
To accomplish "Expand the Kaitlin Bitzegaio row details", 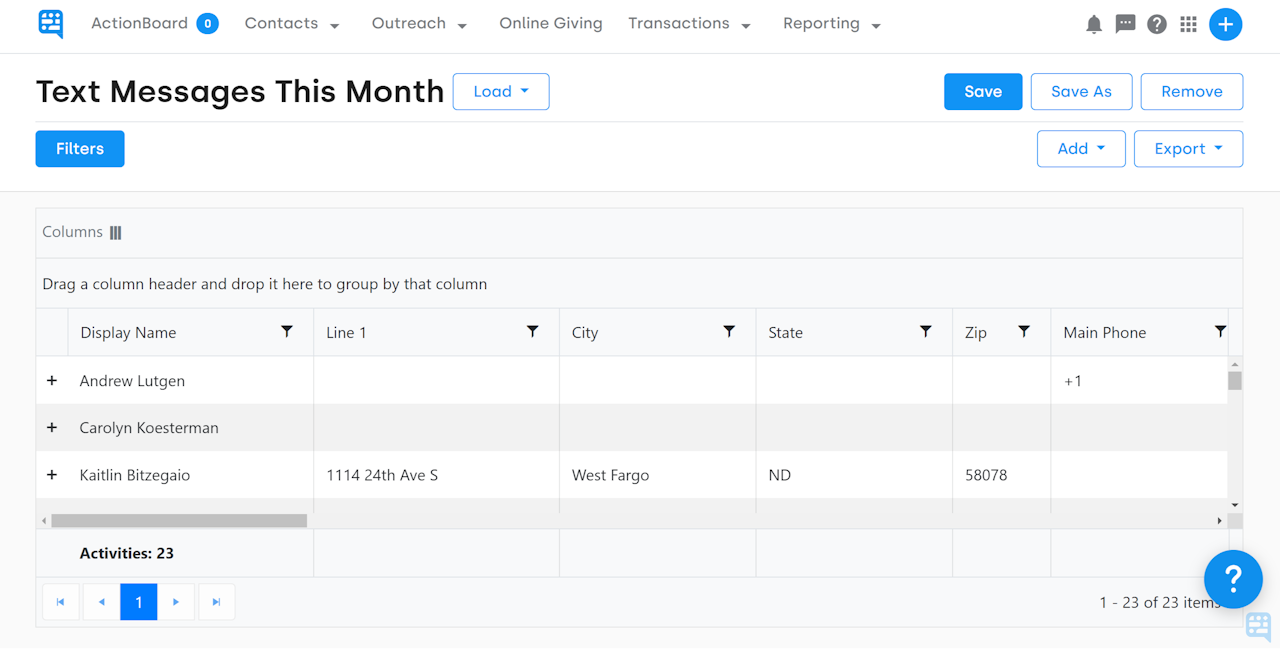I will click(x=52, y=475).
